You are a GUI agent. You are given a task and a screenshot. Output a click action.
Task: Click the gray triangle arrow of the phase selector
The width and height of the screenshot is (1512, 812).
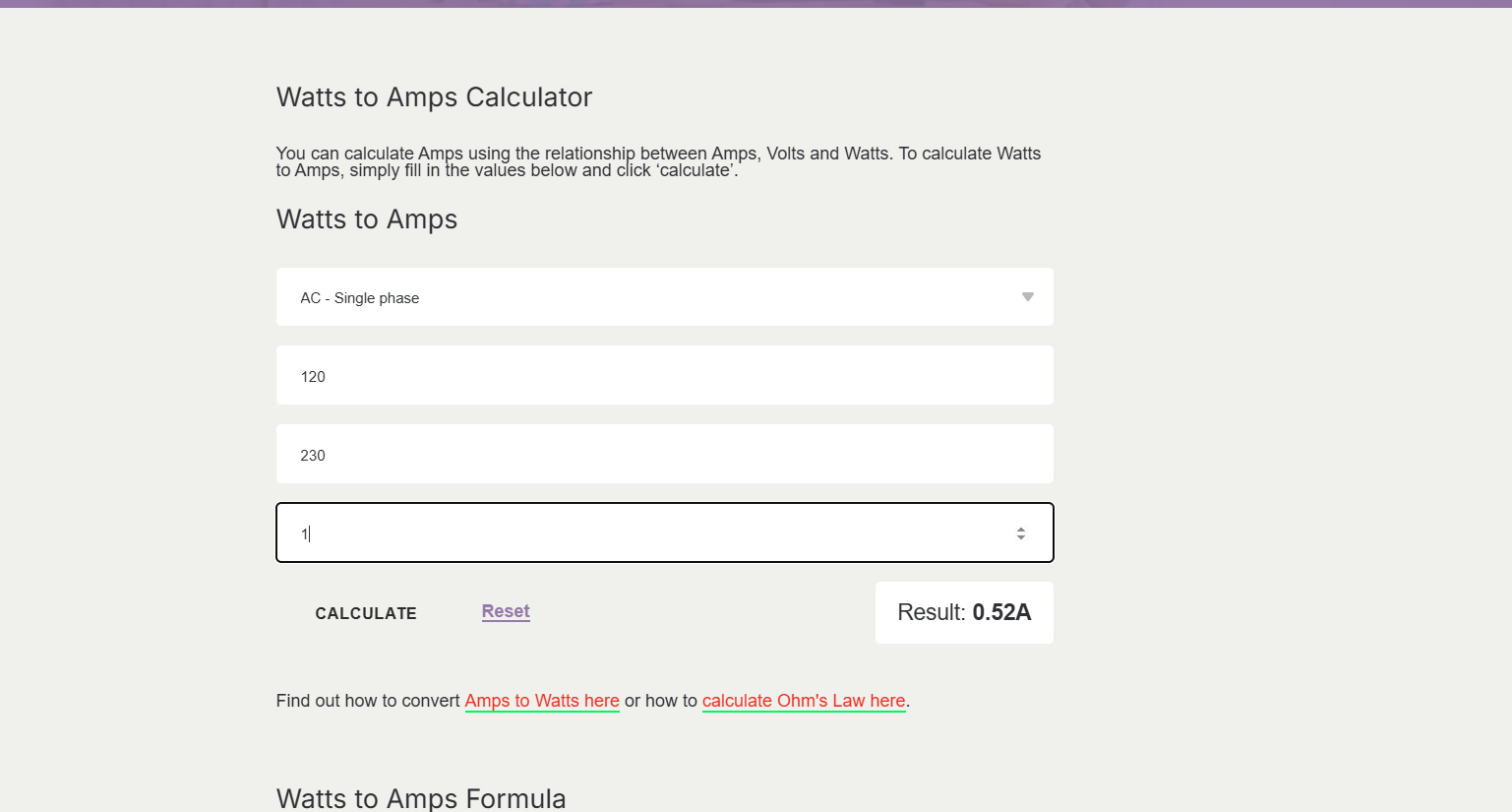[x=1027, y=297]
